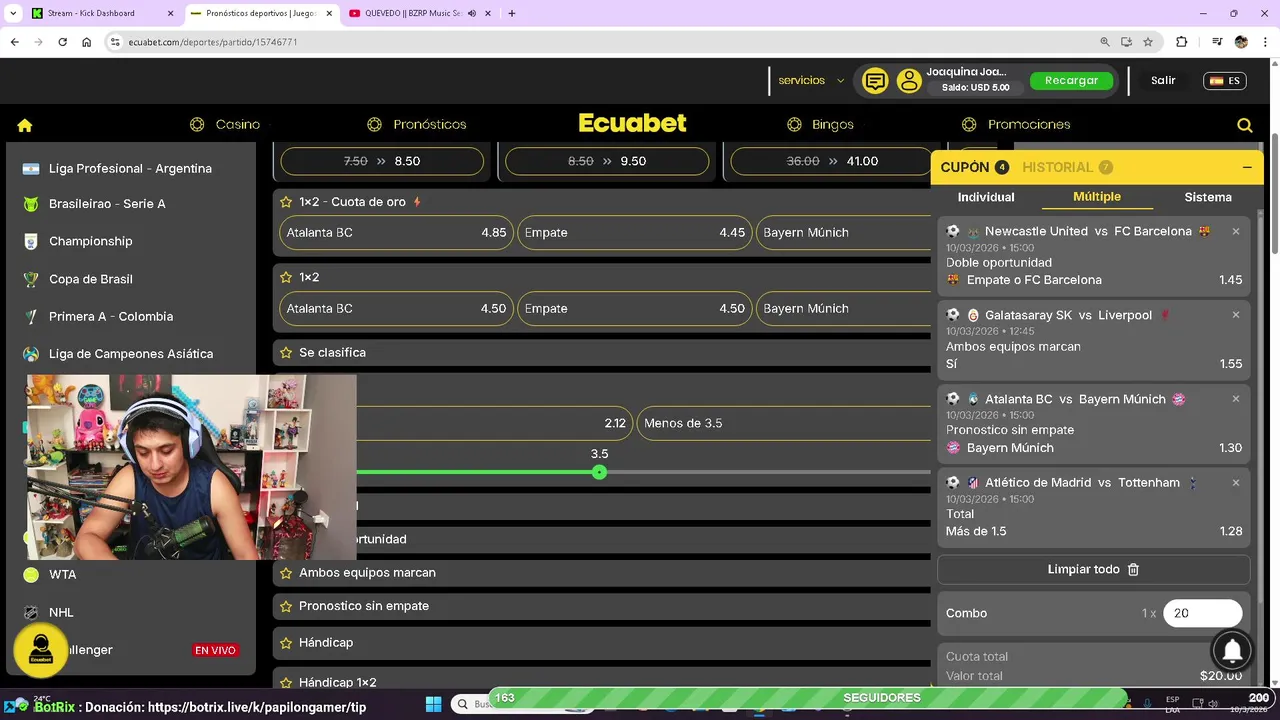Screen dimensions: 1280x720
Task: Open the notifications bell icon
Action: (x=1233, y=651)
